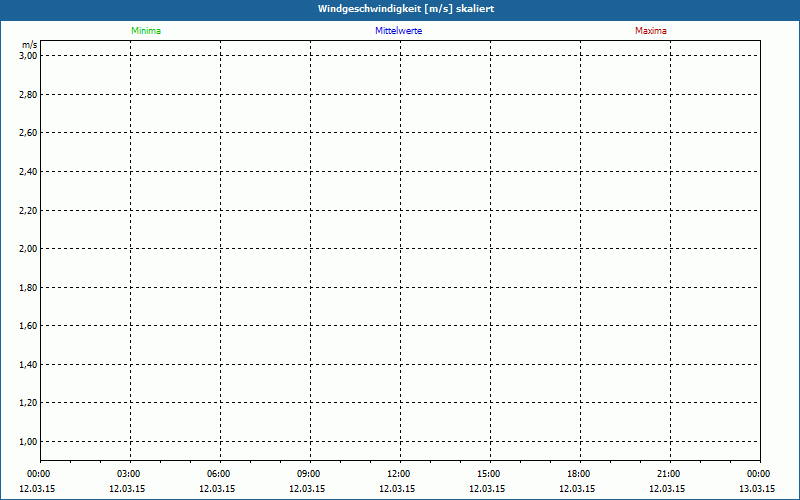Click the 18:00 time axis label
Screen dimensions: 800x500
click(579, 474)
